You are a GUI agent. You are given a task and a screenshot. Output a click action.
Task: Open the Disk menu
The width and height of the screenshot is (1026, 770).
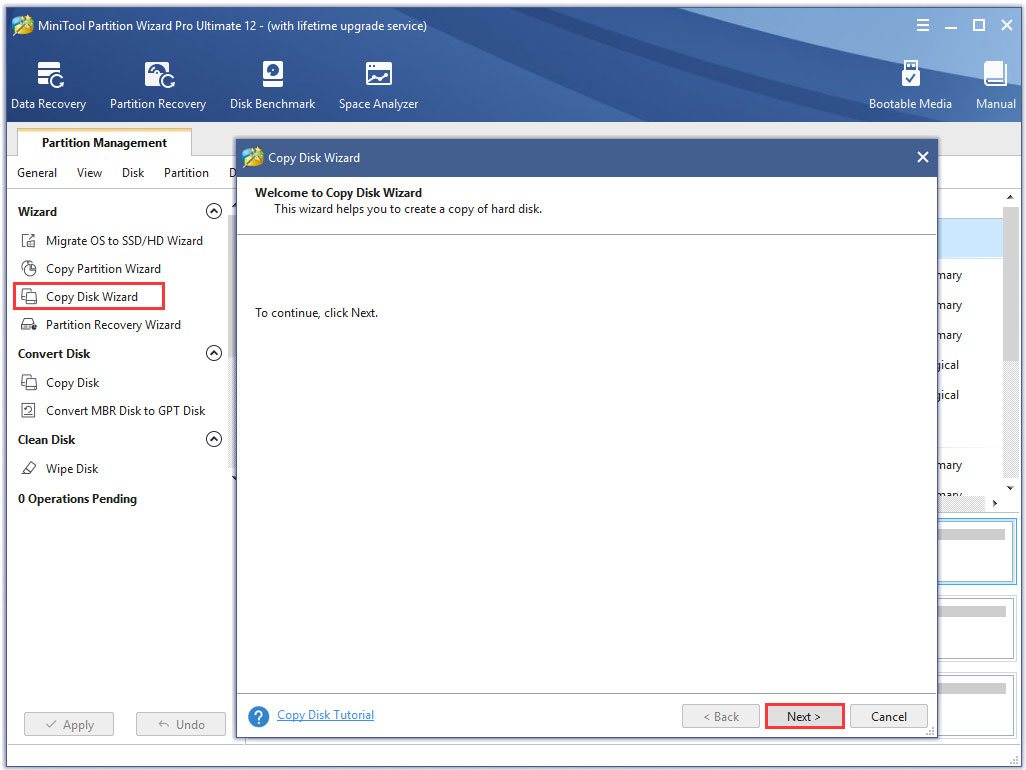133,173
